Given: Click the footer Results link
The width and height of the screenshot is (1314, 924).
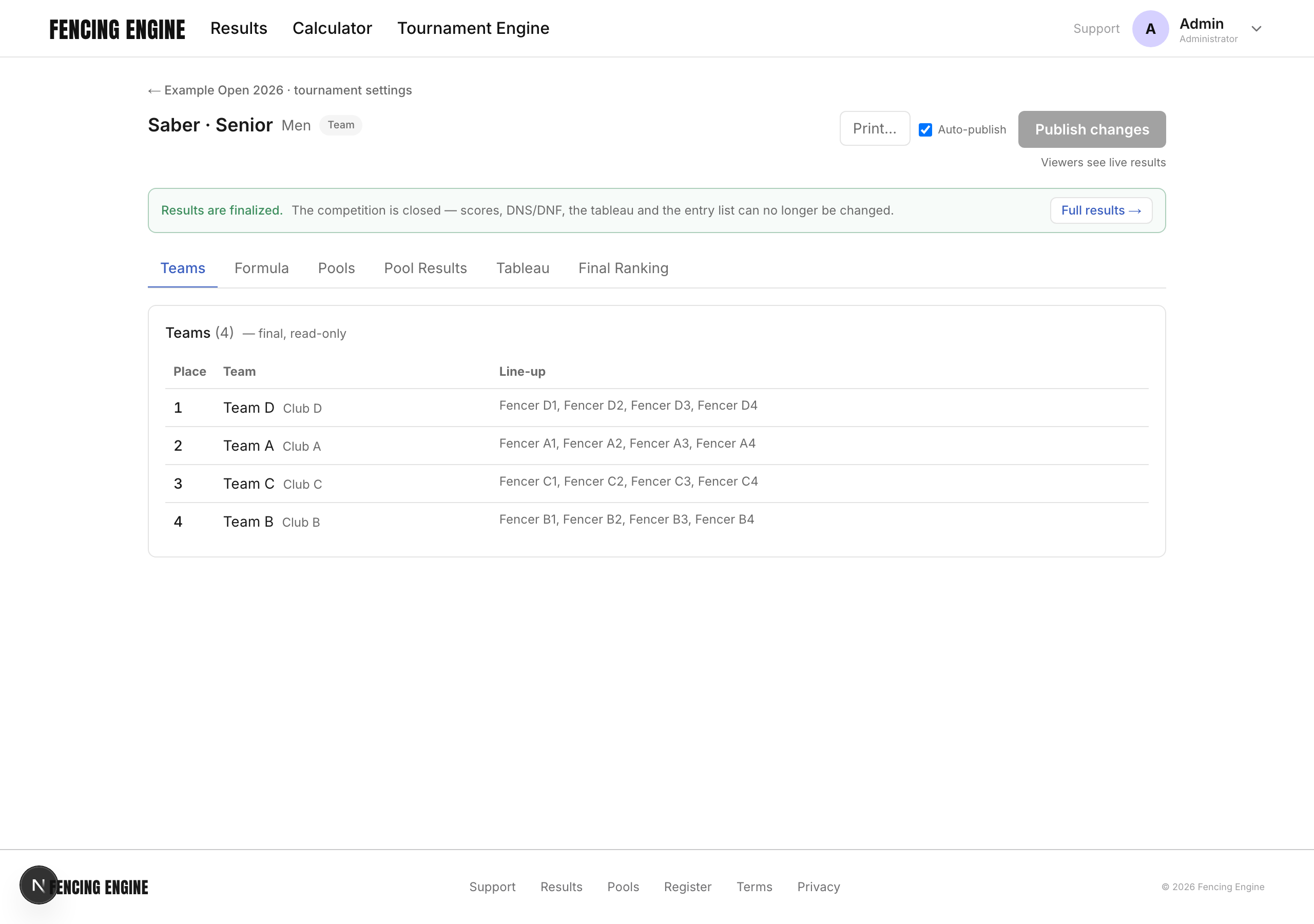Looking at the screenshot, I should tap(562, 887).
